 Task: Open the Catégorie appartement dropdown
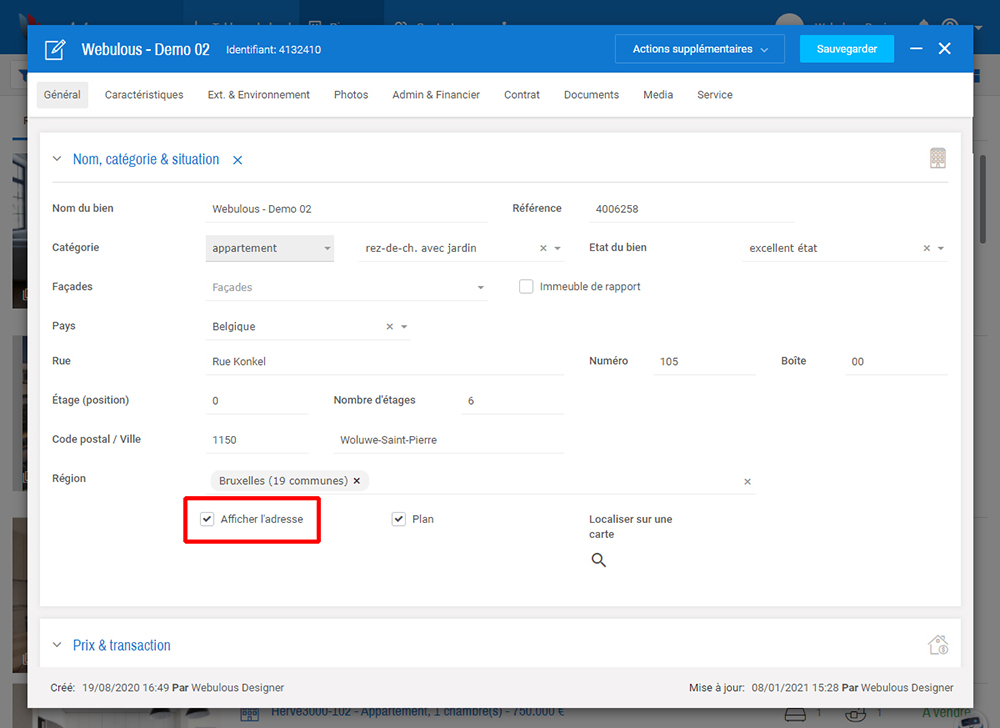tap(270, 248)
